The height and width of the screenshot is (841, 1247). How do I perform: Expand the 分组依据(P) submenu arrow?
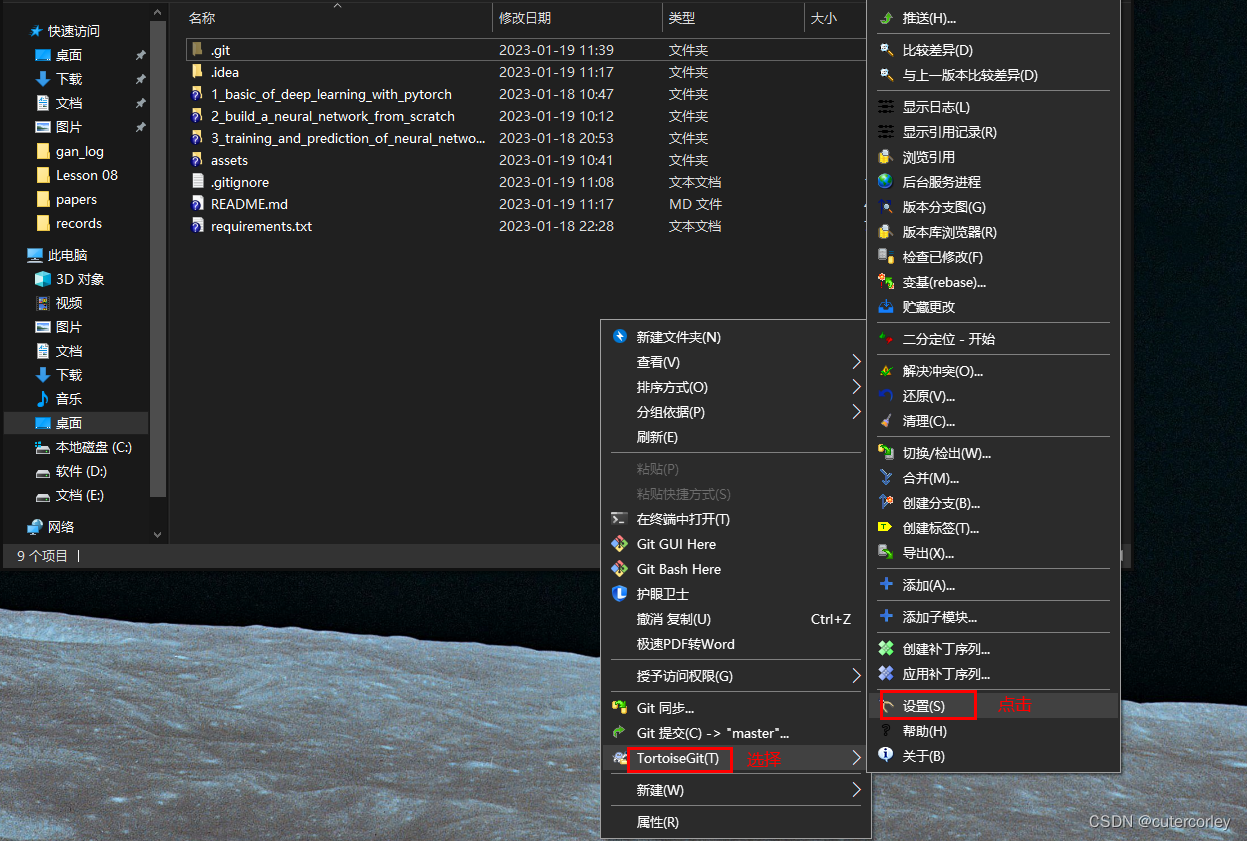pos(856,412)
